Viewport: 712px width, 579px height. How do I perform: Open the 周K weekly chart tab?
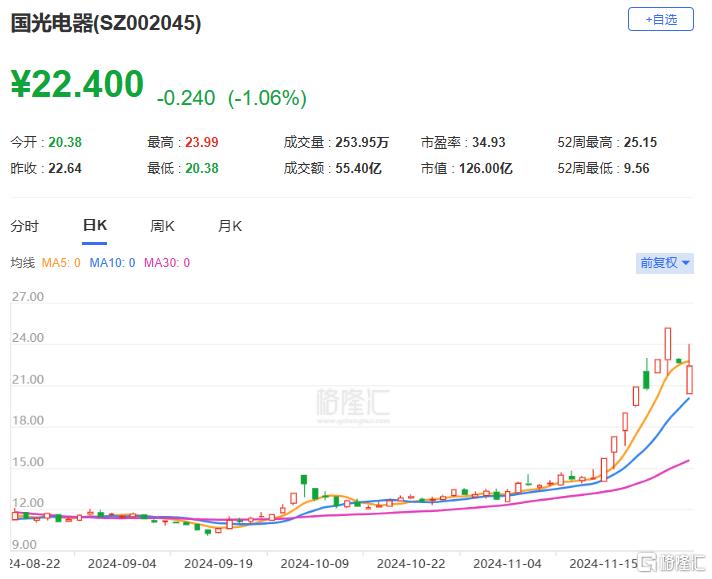pyautogui.click(x=163, y=226)
